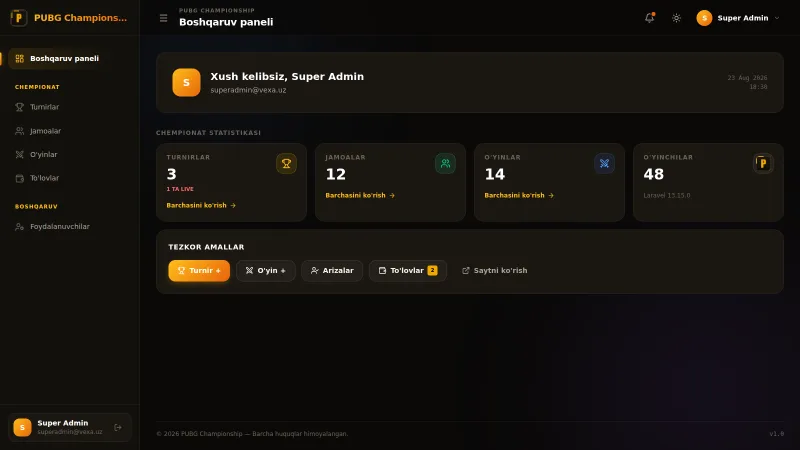This screenshot has height=450, width=800.
Task: Click the date text in the welcome card
Action: [747, 78]
